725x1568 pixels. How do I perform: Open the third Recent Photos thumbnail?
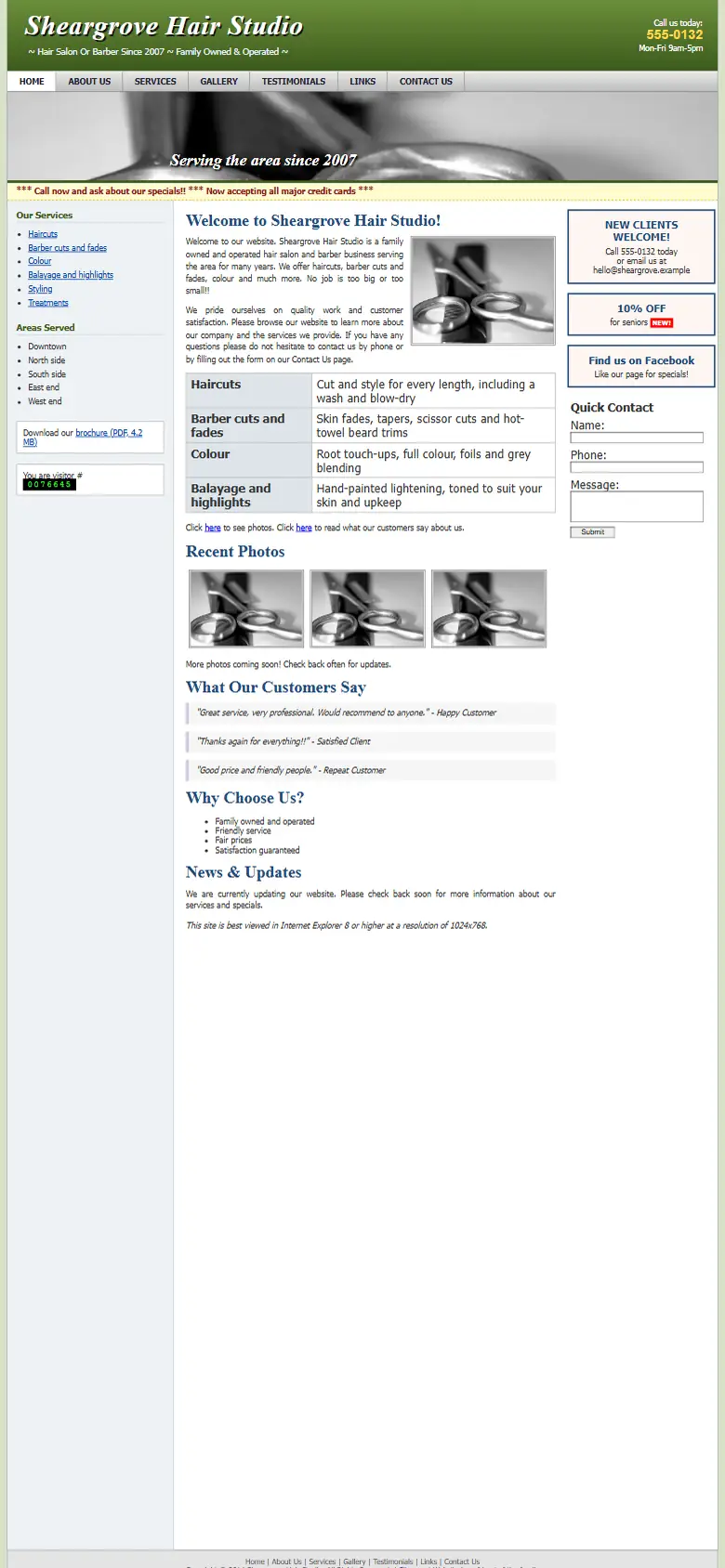tap(489, 608)
